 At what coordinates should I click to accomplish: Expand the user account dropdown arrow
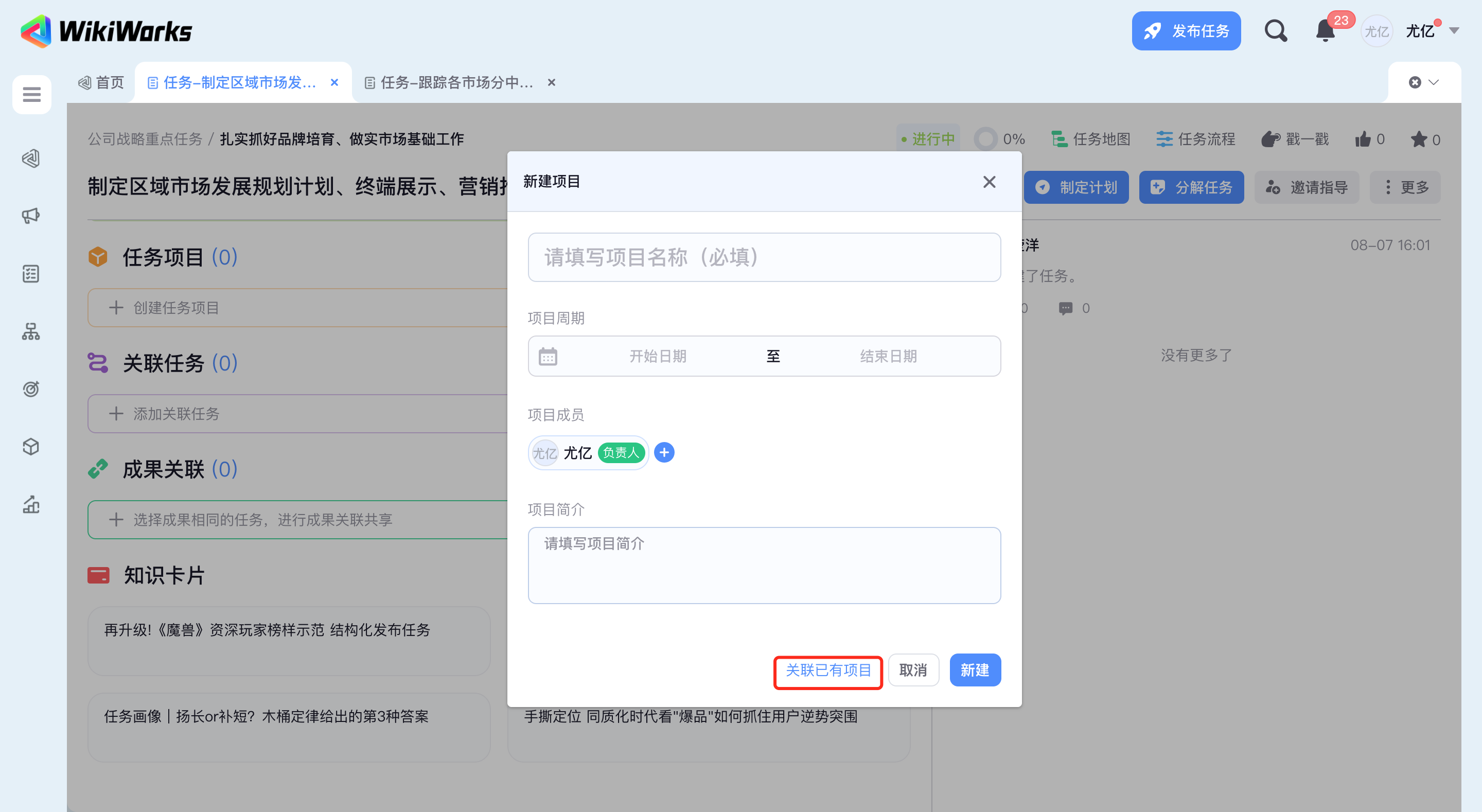pyautogui.click(x=1454, y=31)
